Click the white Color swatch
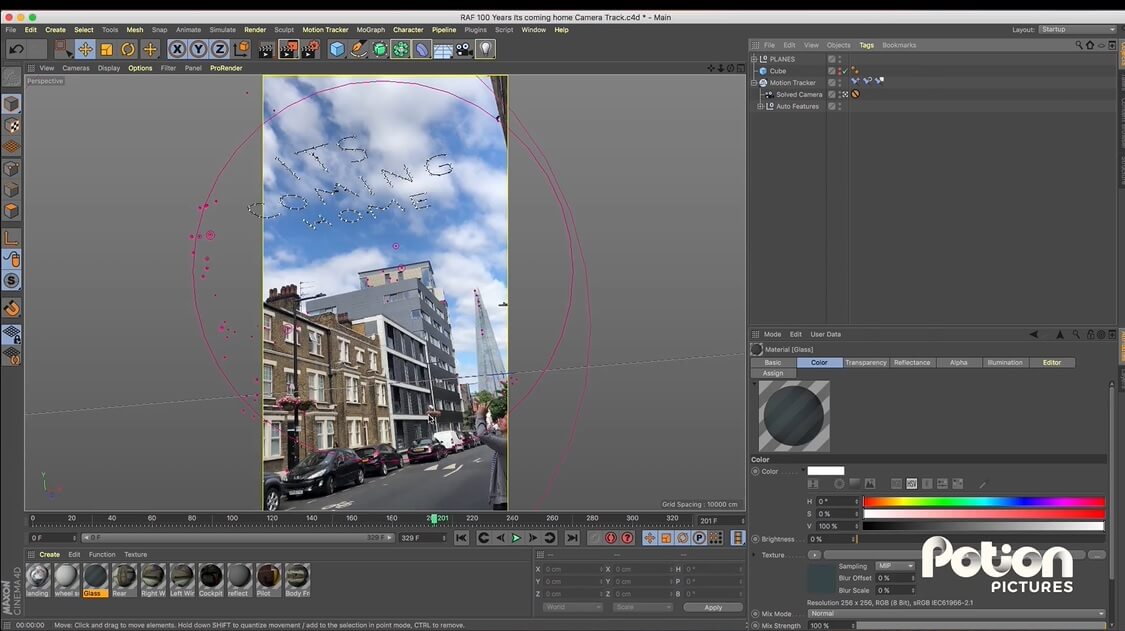Viewport: 1125px width, 631px height. [826, 471]
